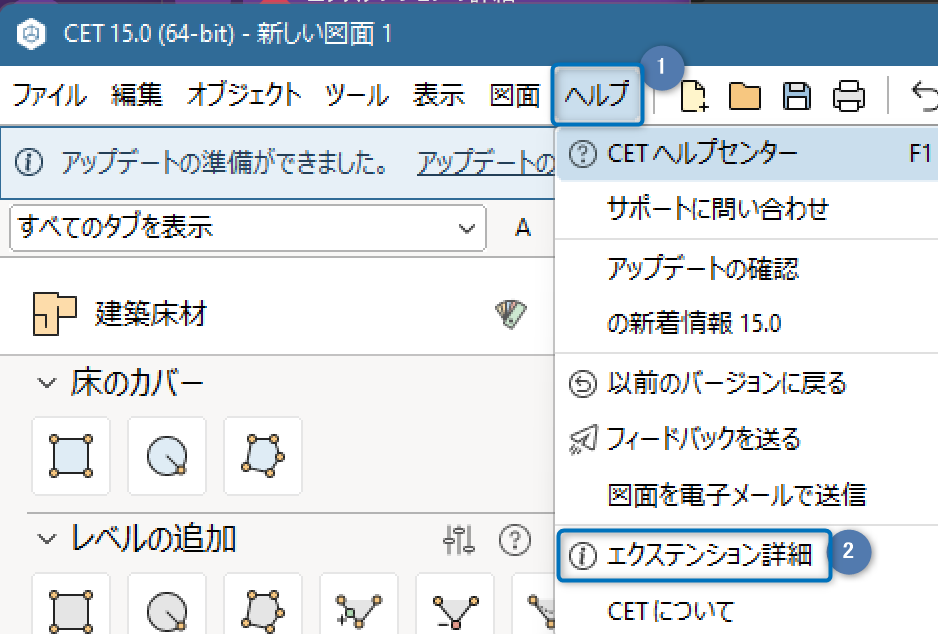Viewport: 938px width, 634px height.
Task: Select circular level tool
Action: click(167, 604)
